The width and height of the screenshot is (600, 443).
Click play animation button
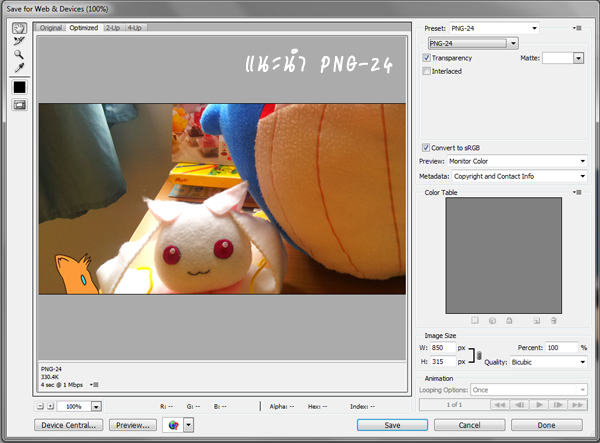pos(539,404)
